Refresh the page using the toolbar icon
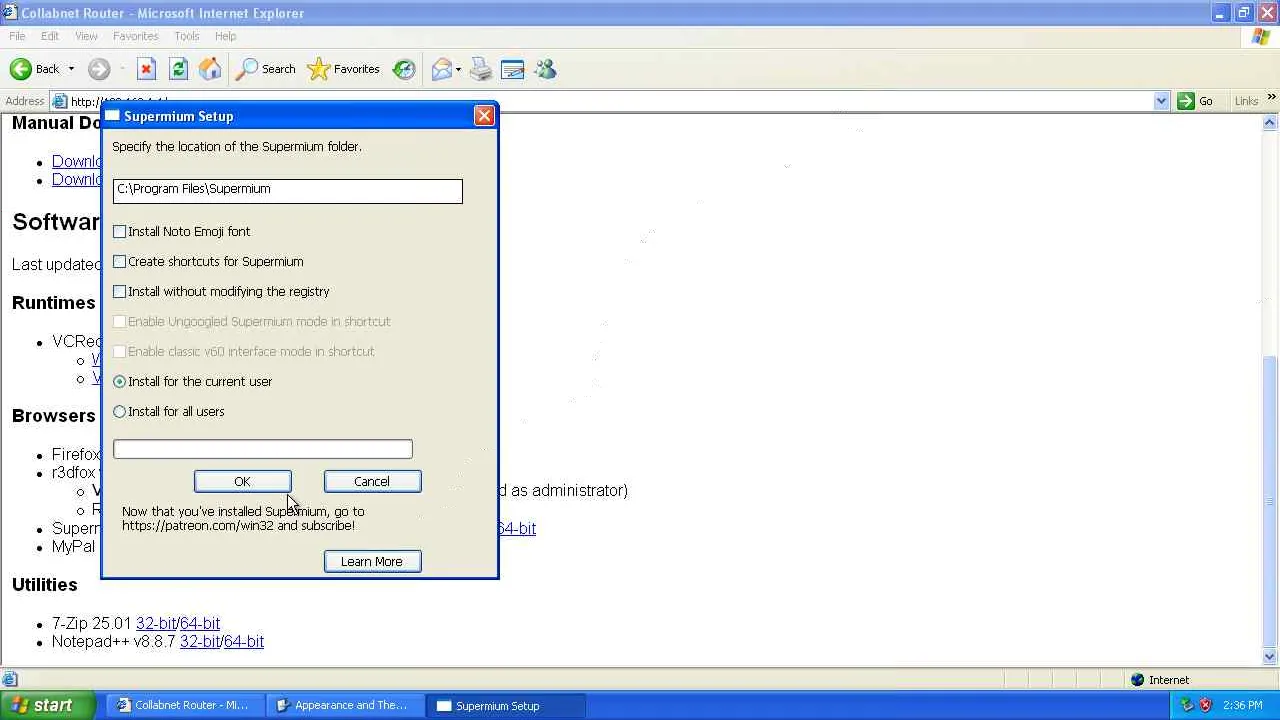1280x720 pixels. (178, 69)
